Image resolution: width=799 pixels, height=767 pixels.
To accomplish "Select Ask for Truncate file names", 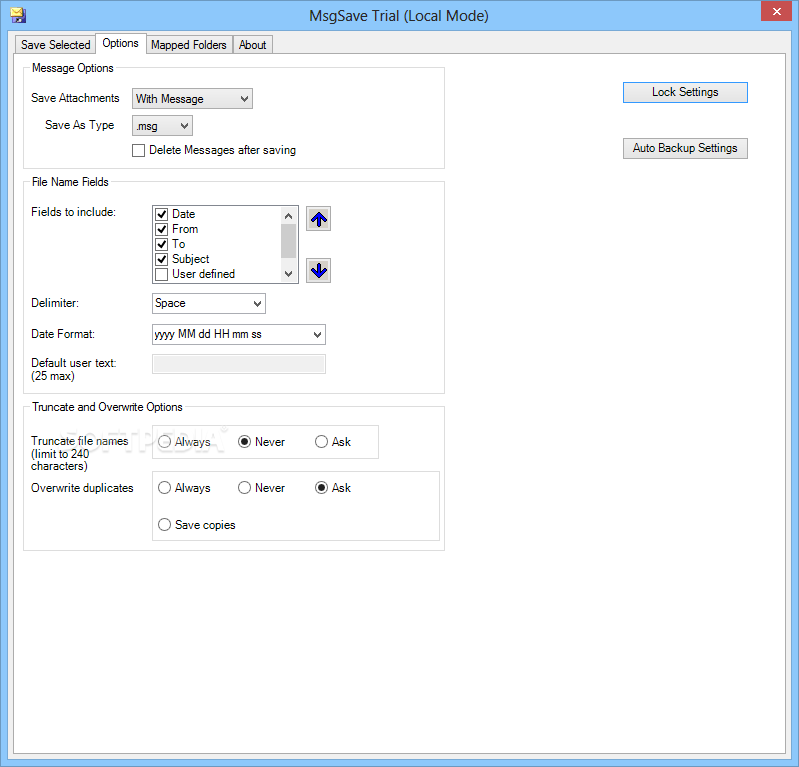I will tap(321, 441).
